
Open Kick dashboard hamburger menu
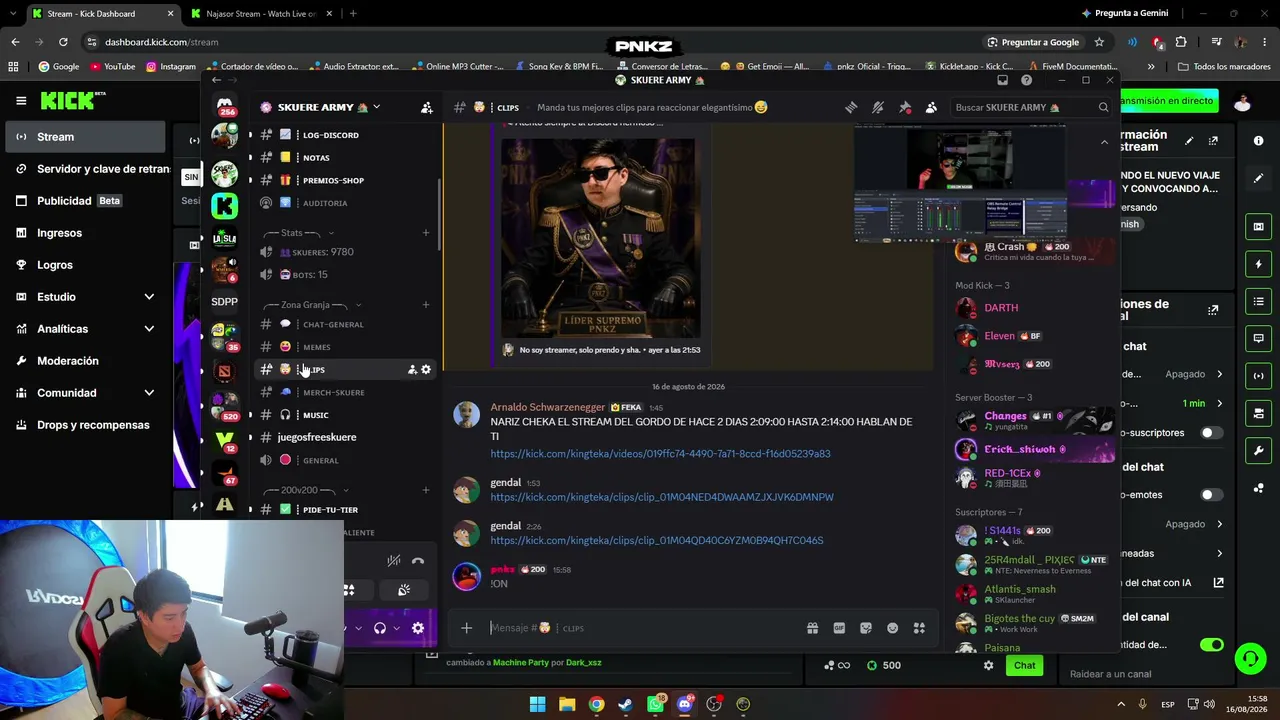tap(21, 101)
